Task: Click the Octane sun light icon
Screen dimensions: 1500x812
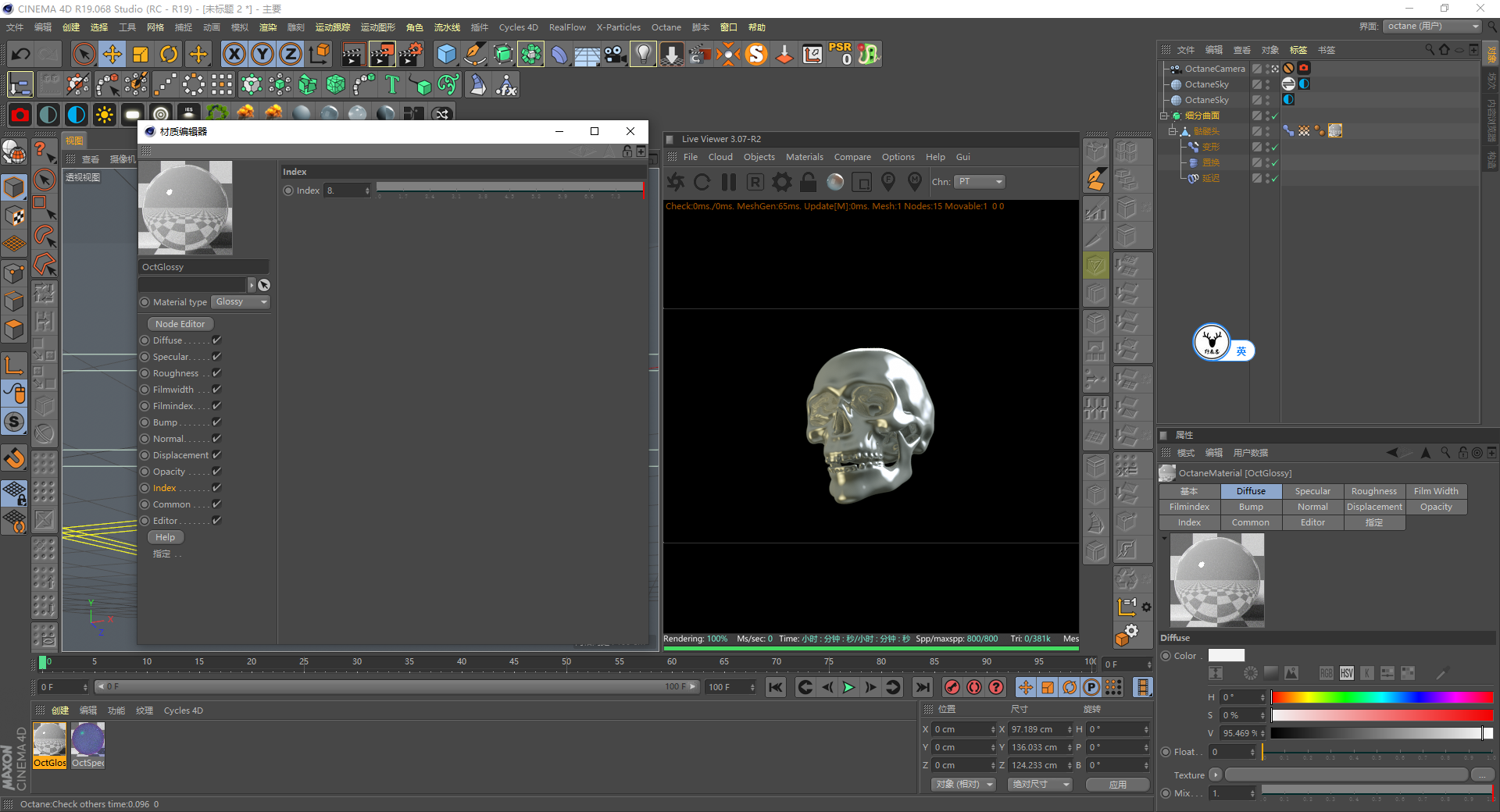Action: 104,115
